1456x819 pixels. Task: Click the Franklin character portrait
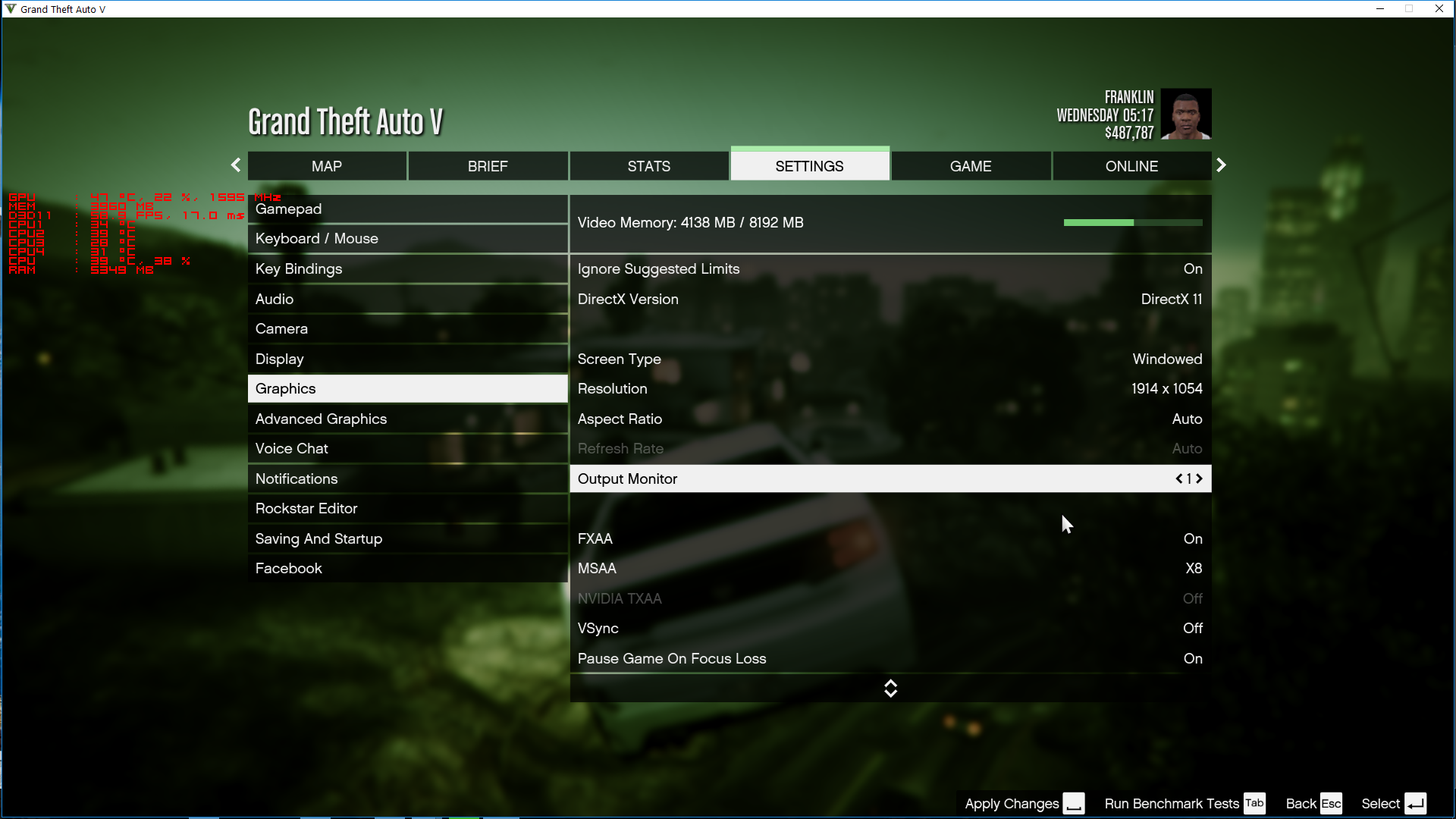(x=1186, y=114)
